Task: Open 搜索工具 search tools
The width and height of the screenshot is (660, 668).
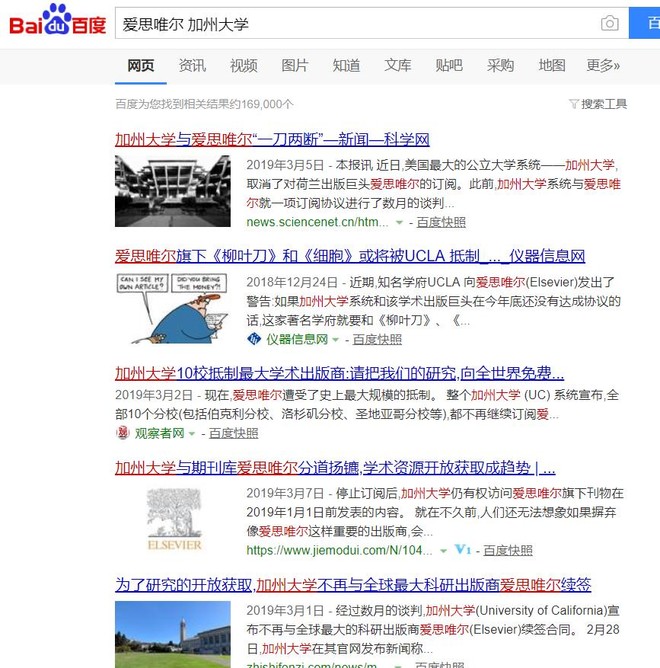Action: (604, 104)
